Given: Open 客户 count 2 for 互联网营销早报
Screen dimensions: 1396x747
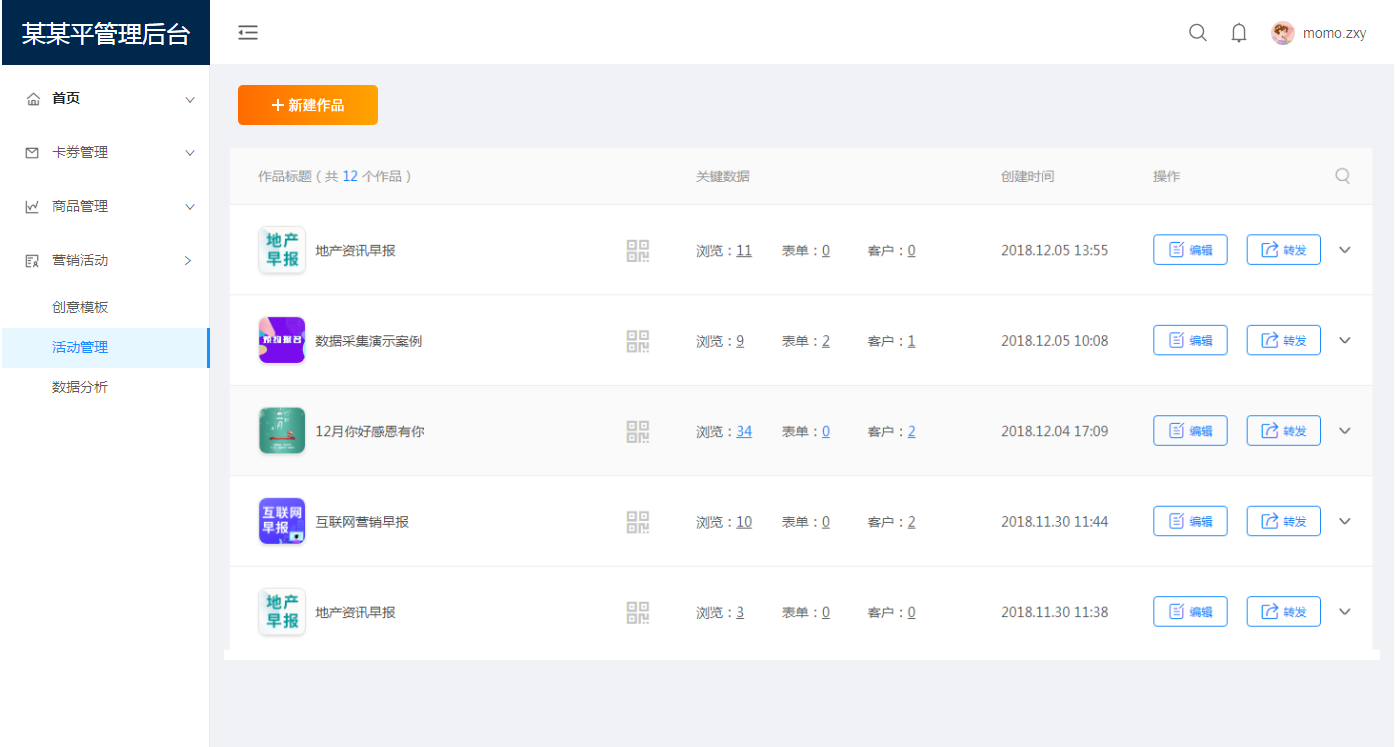Looking at the screenshot, I should click(912, 522).
